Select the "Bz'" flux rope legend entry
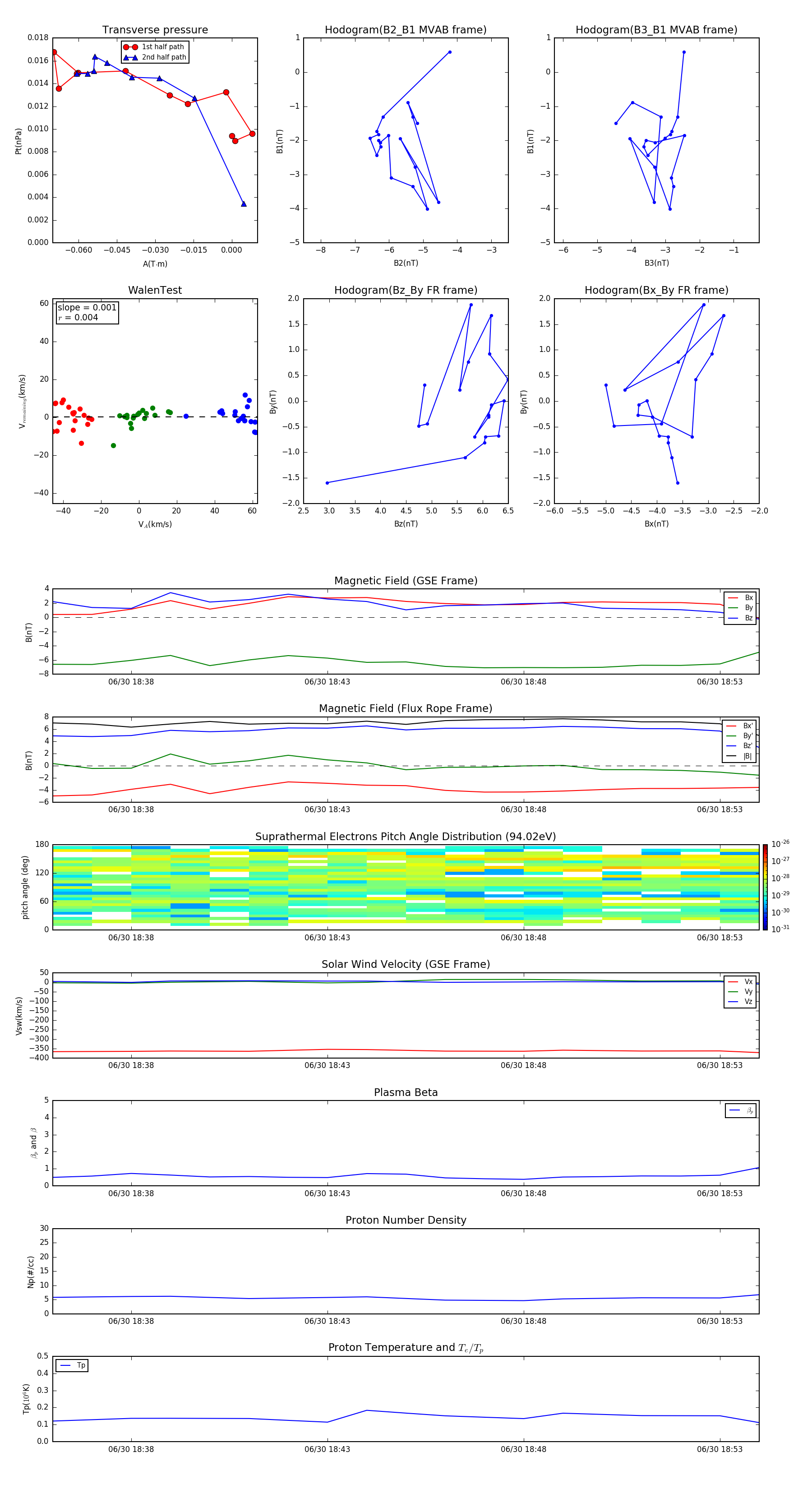This screenshot has height=1489, width=812. 740,746
